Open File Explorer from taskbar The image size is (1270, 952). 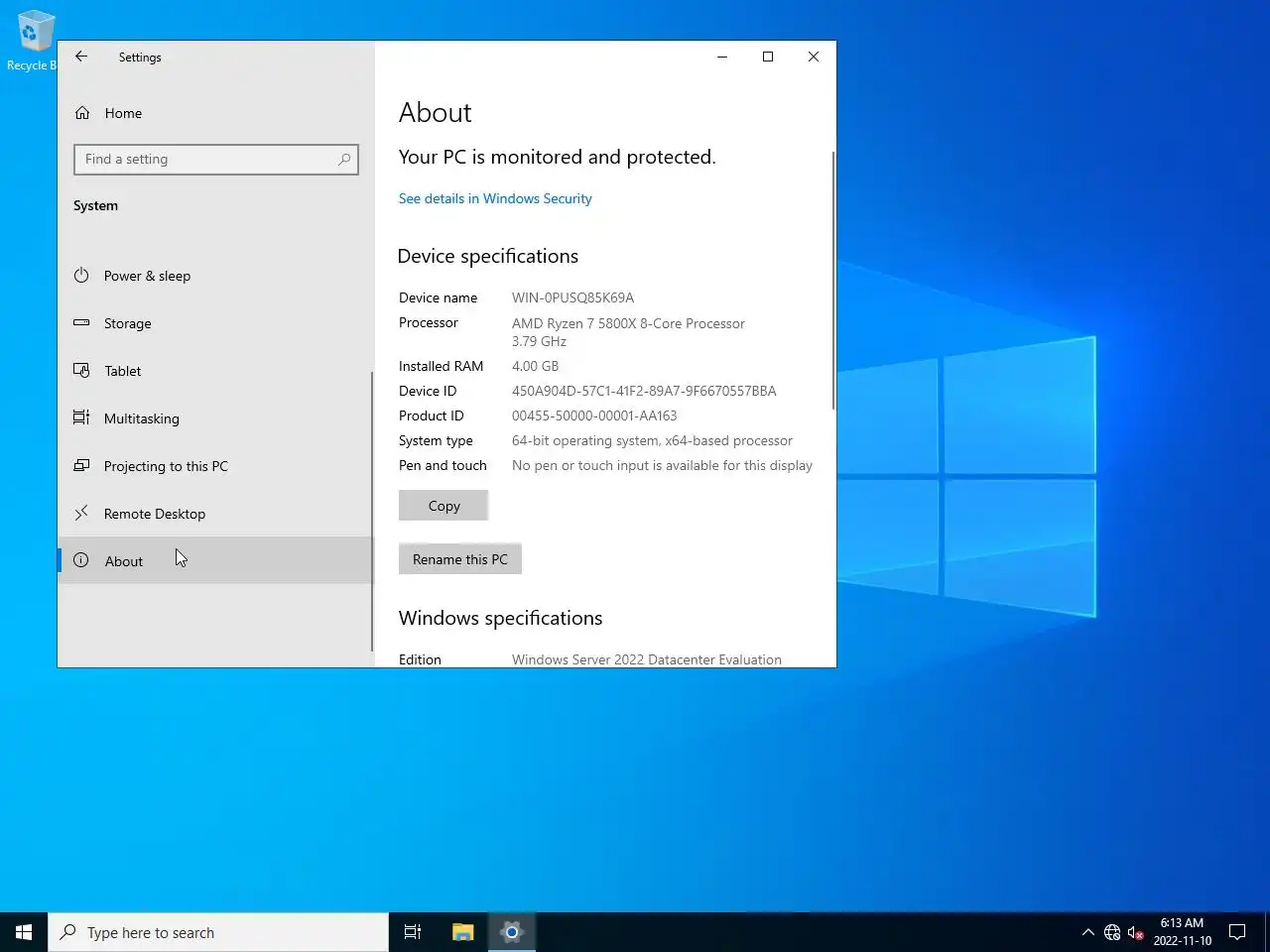pyautogui.click(x=462, y=932)
